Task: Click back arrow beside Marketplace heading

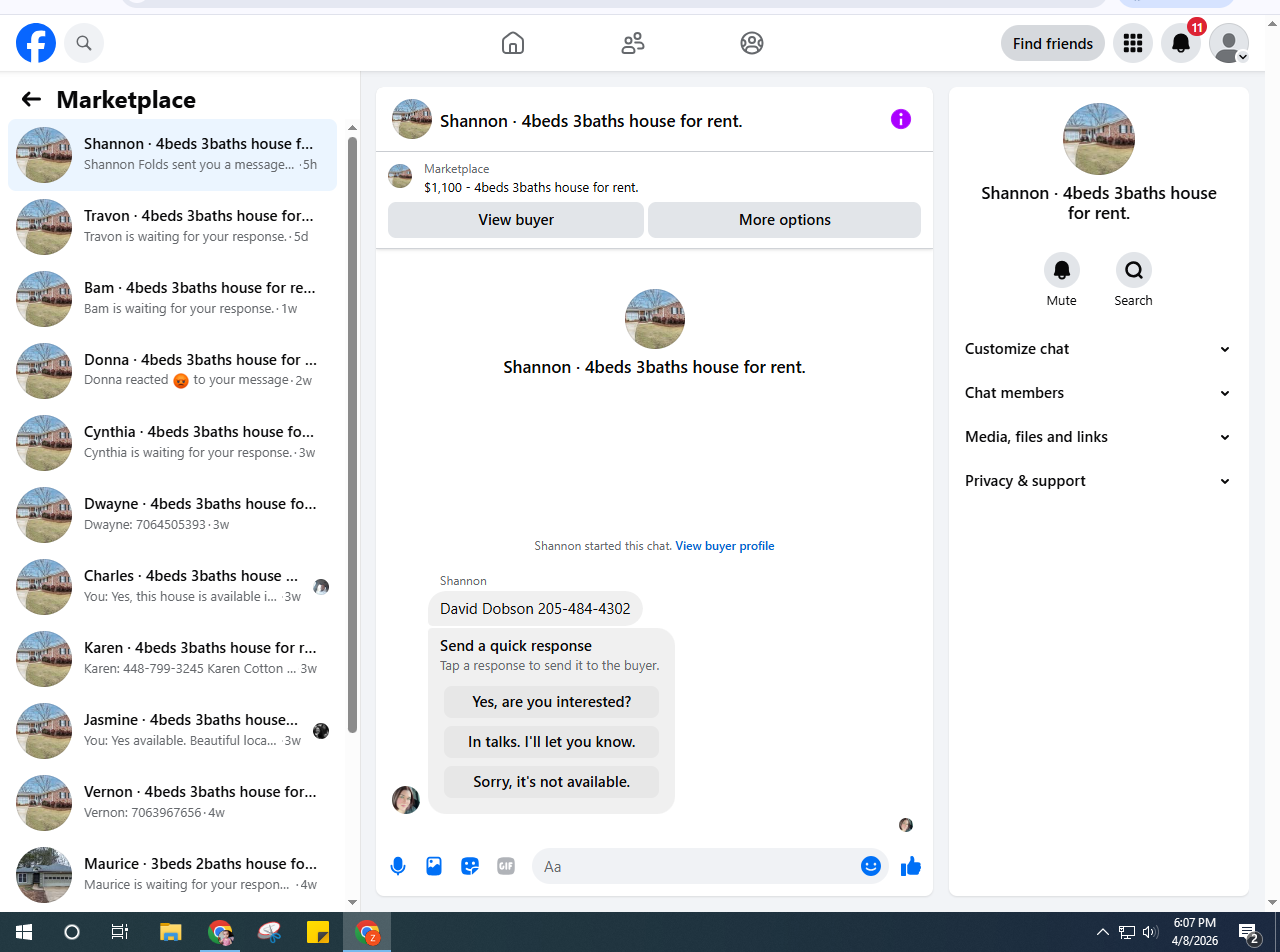Action: tap(31, 99)
